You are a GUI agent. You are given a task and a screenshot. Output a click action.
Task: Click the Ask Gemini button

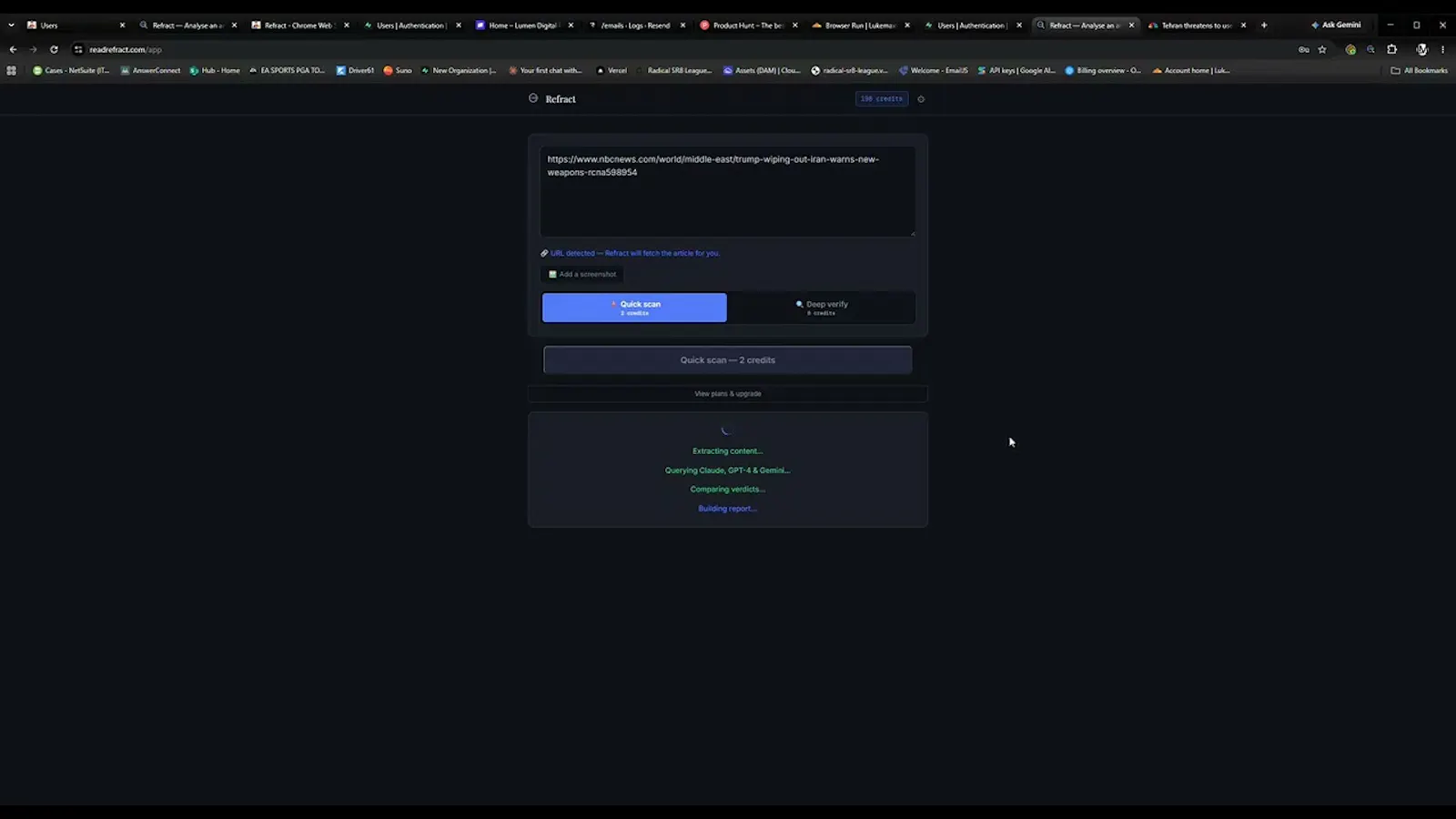coord(1336,25)
